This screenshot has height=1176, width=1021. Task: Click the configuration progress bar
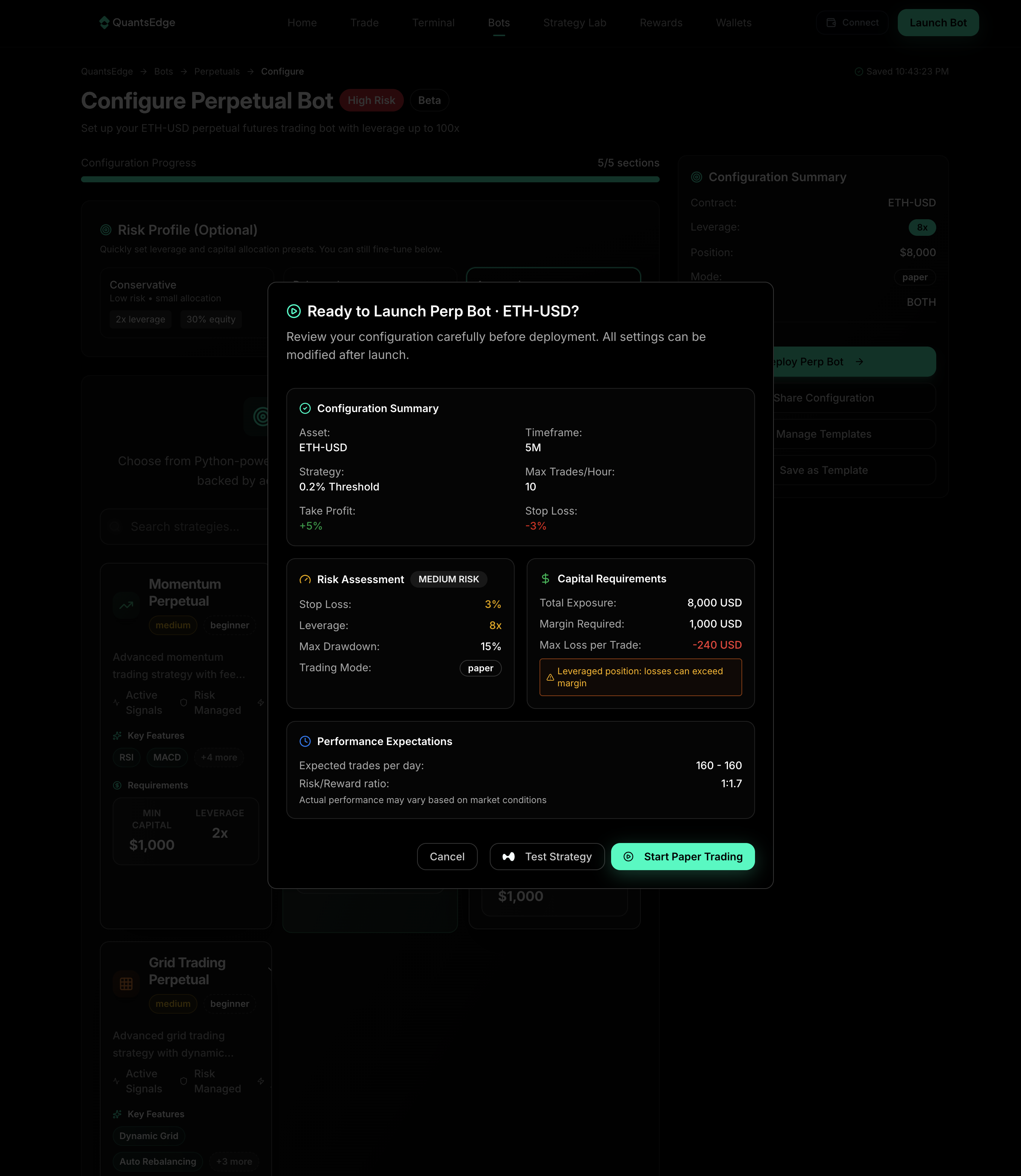click(x=370, y=179)
